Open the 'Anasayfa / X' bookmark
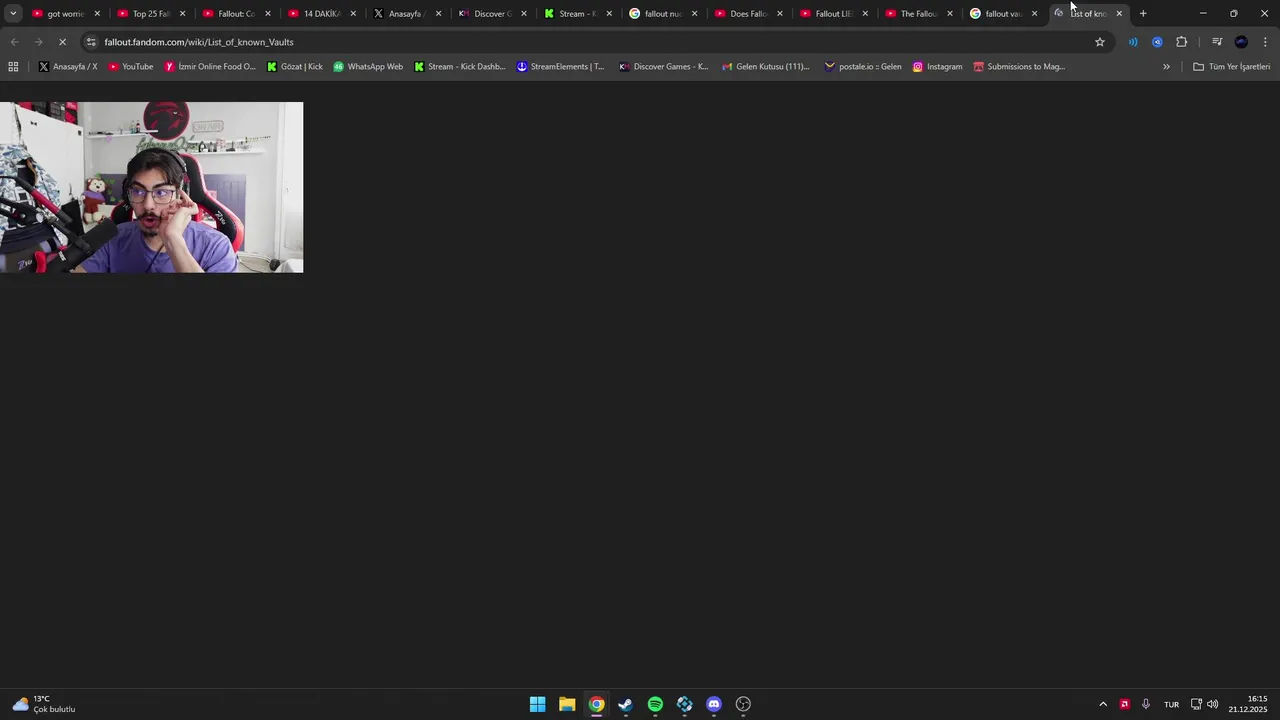The image size is (1280, 720). click(x=68, y=67)
